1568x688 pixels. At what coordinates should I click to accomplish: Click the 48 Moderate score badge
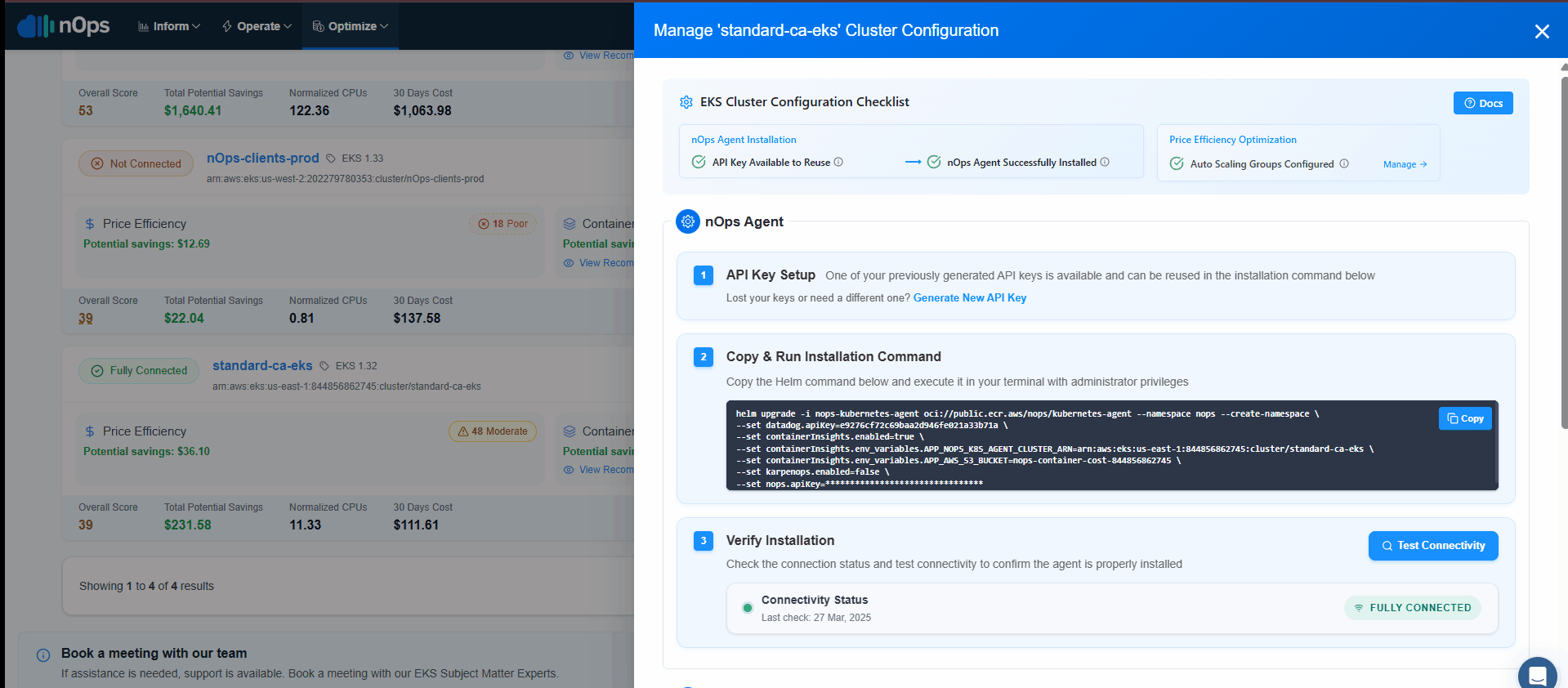click(x=493, y=431)
